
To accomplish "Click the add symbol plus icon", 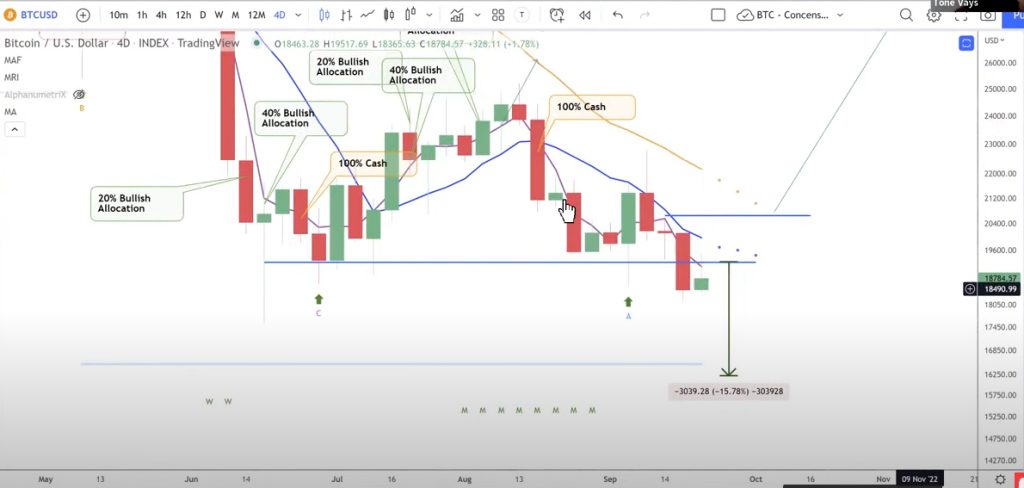I will 83,15.
